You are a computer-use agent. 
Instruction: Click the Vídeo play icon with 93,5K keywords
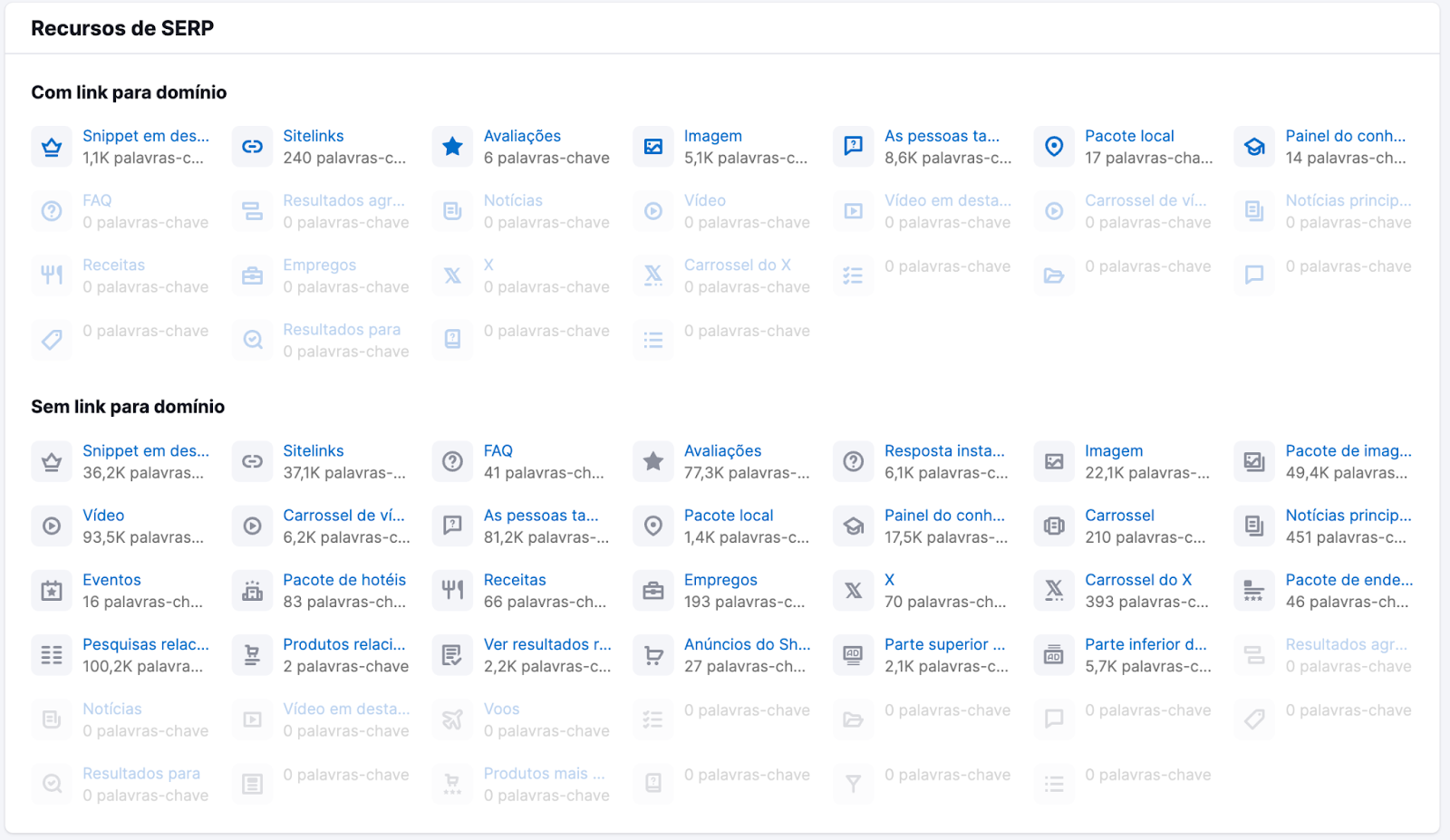[52, 526]
